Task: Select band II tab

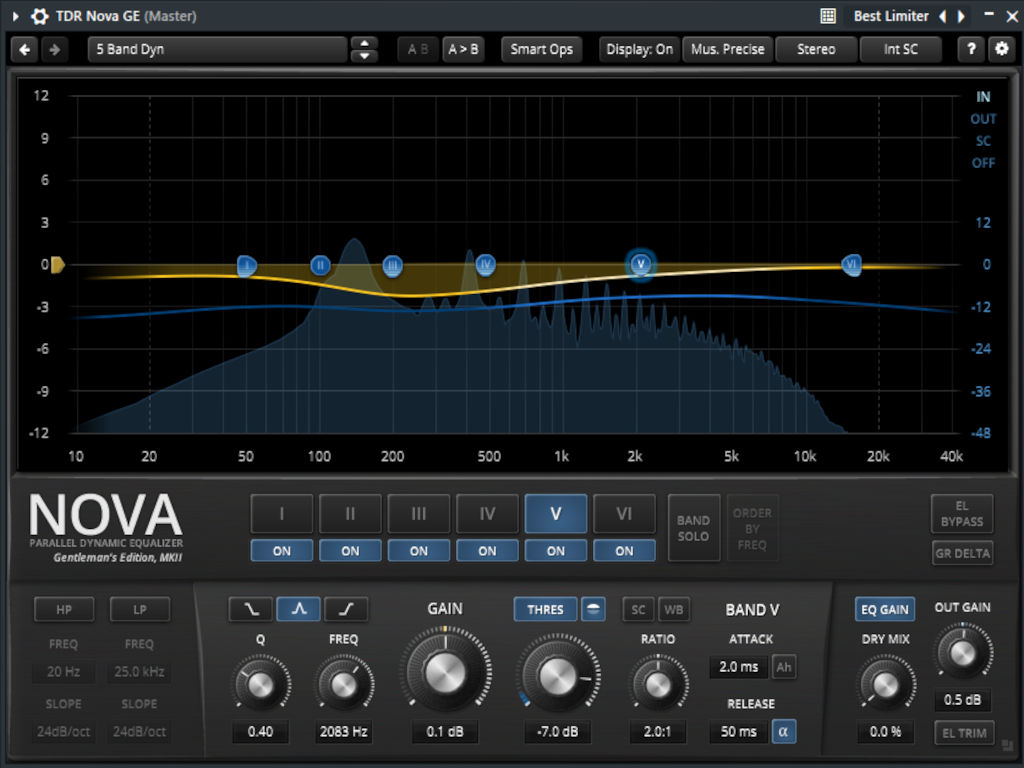Action: tap(350, 514)
